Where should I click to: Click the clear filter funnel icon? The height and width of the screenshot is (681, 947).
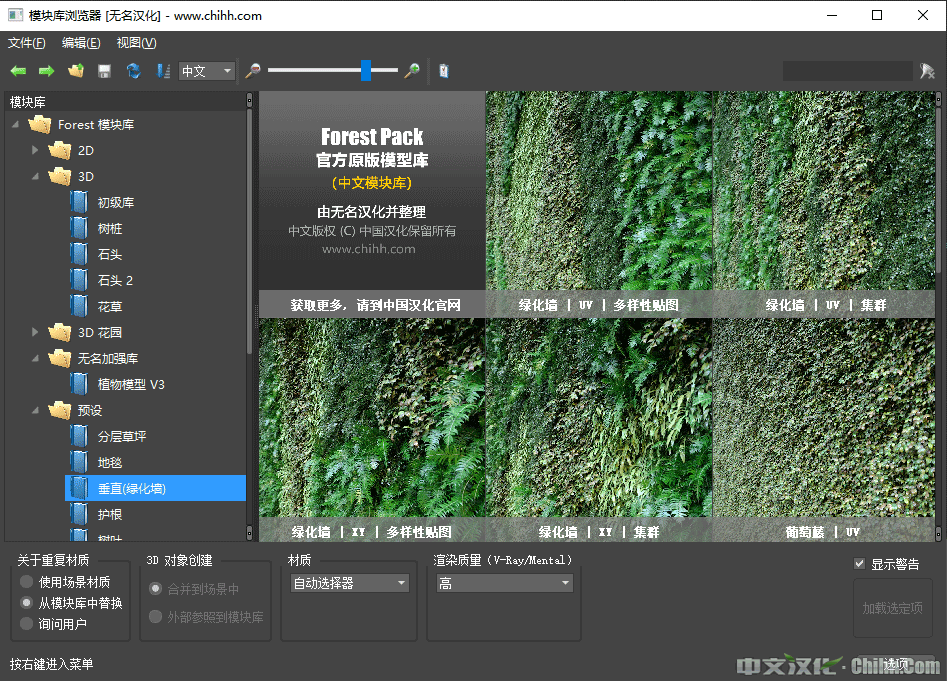tap(927, 71)
